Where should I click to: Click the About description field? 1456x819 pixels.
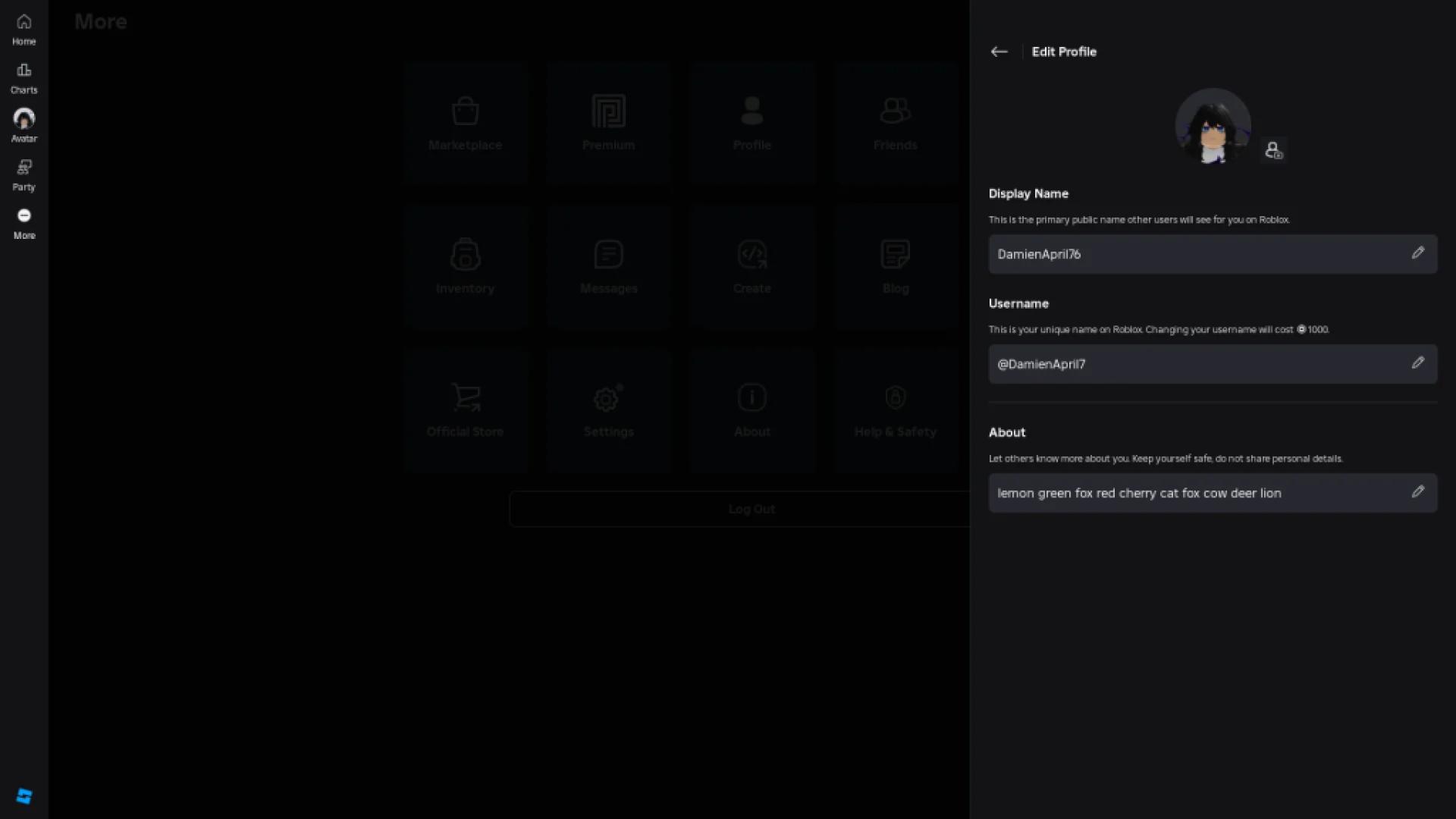(x=1213, y=493)
